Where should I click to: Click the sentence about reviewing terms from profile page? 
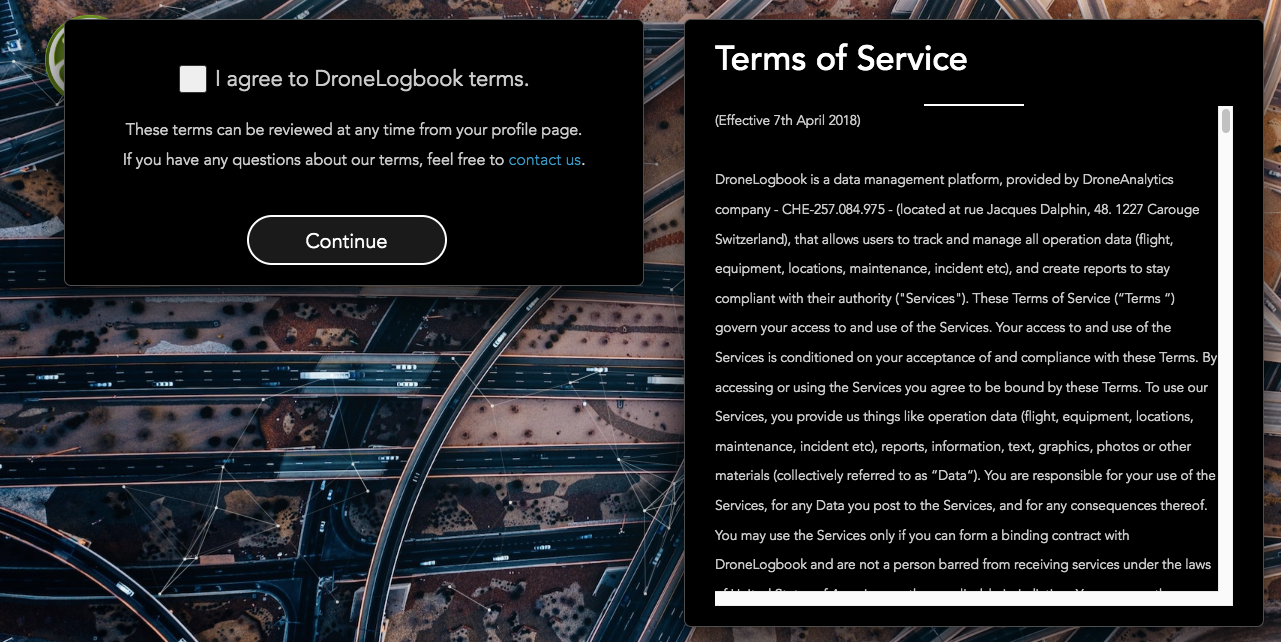pos(353,129)
